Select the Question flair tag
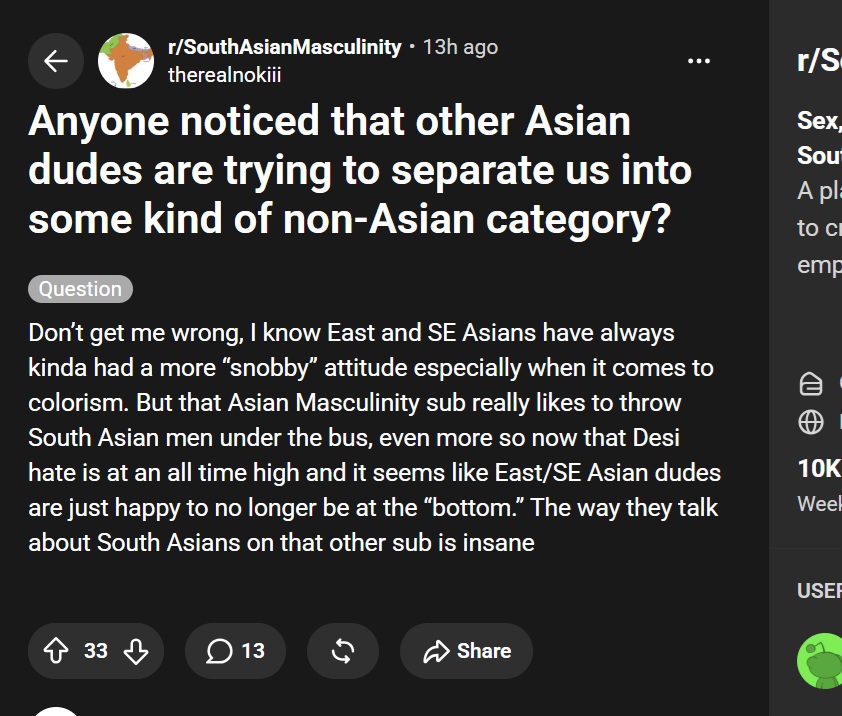Image resolution: width=842 pixels, height=716 pixels. point(81,289)
